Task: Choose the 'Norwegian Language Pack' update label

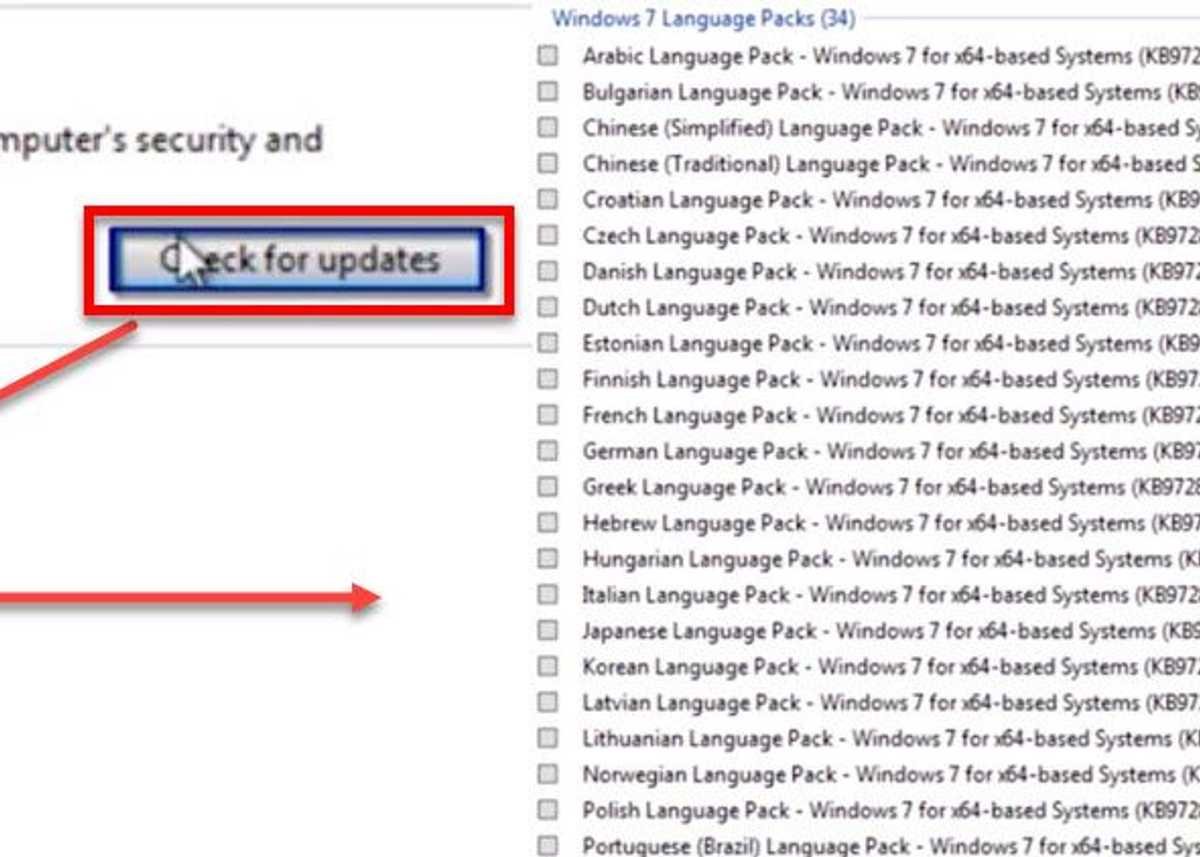Action: [x=891, y=775]
